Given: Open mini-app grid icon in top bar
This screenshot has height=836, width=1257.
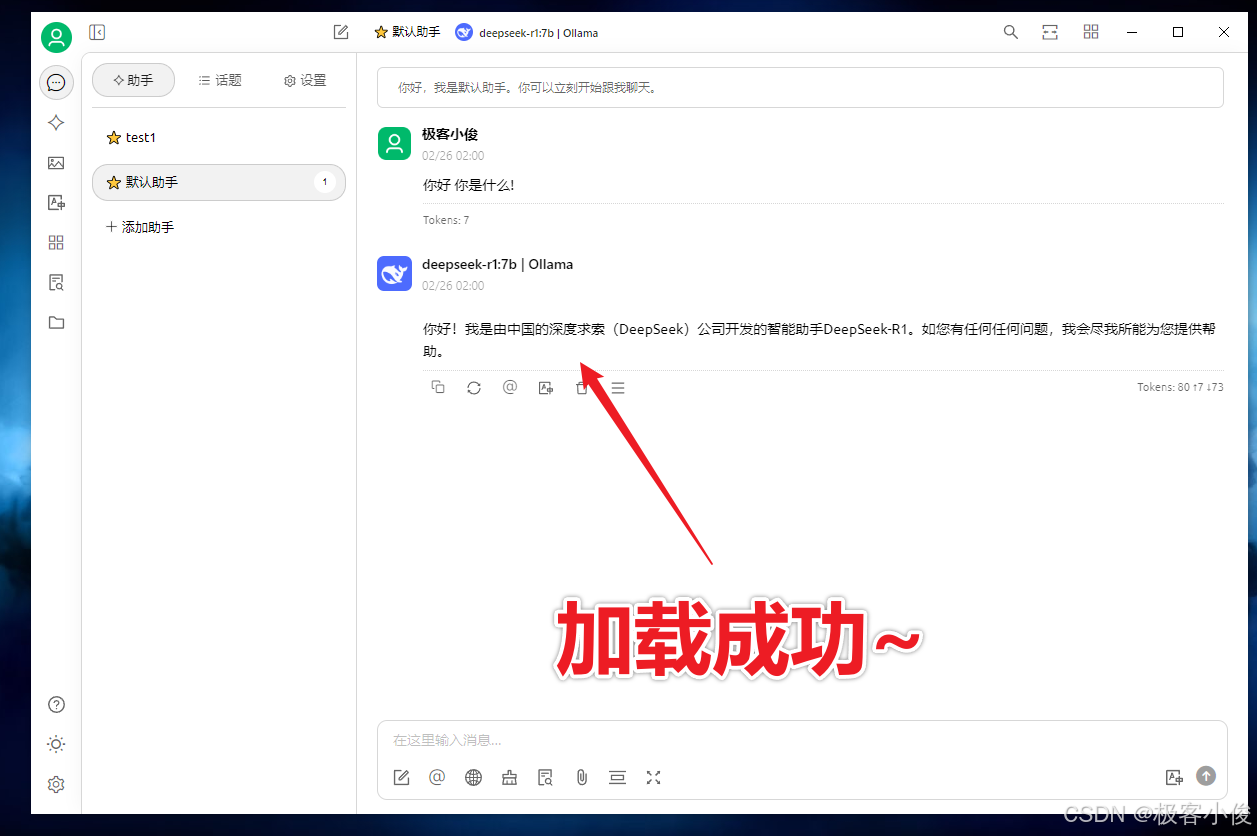Looking at the screenshot, I should click(1091, 32).
